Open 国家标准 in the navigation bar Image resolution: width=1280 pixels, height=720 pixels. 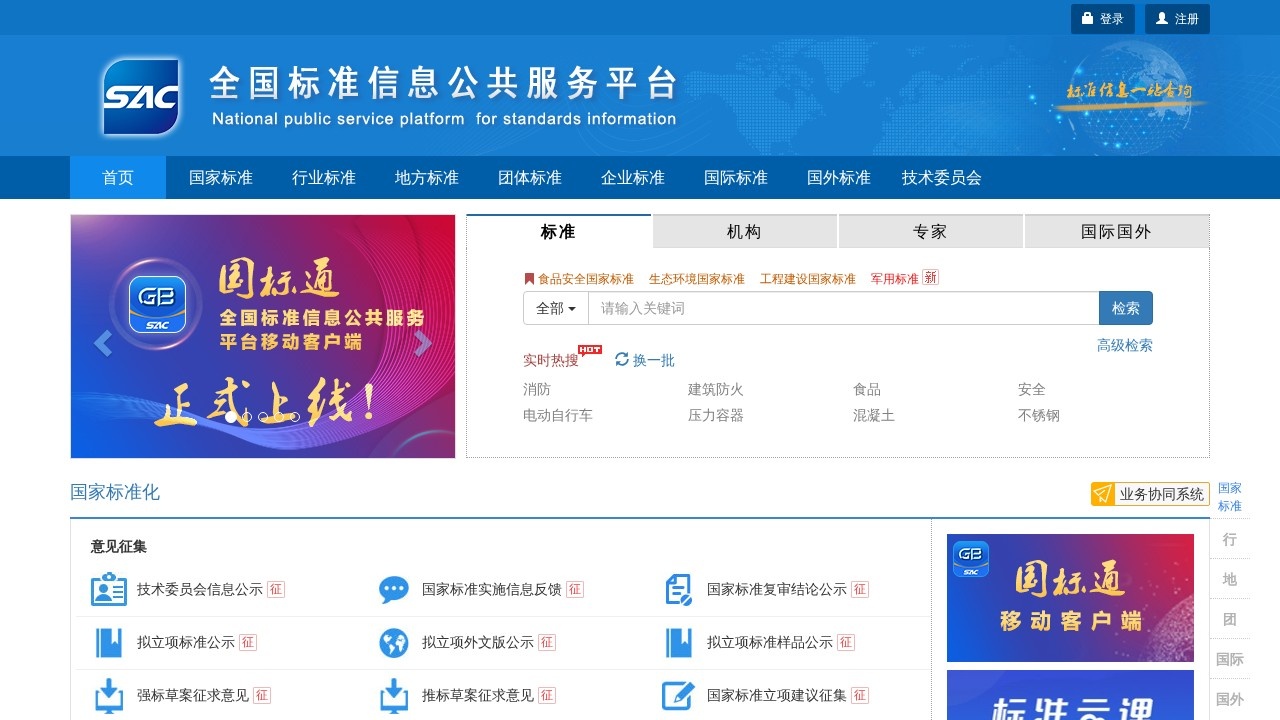click(221, 177)
